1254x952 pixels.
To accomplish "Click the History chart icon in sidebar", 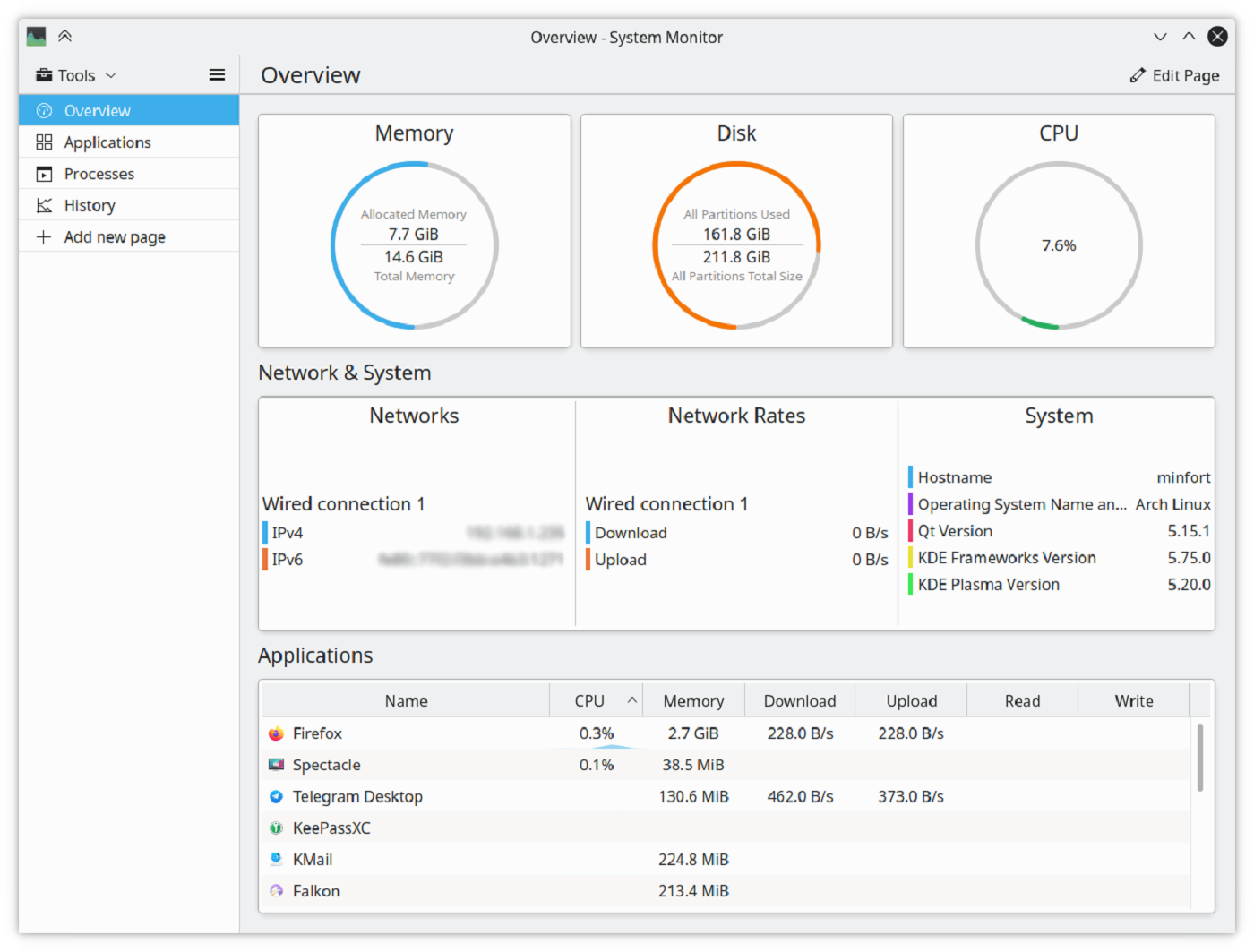I will point(43,204).
